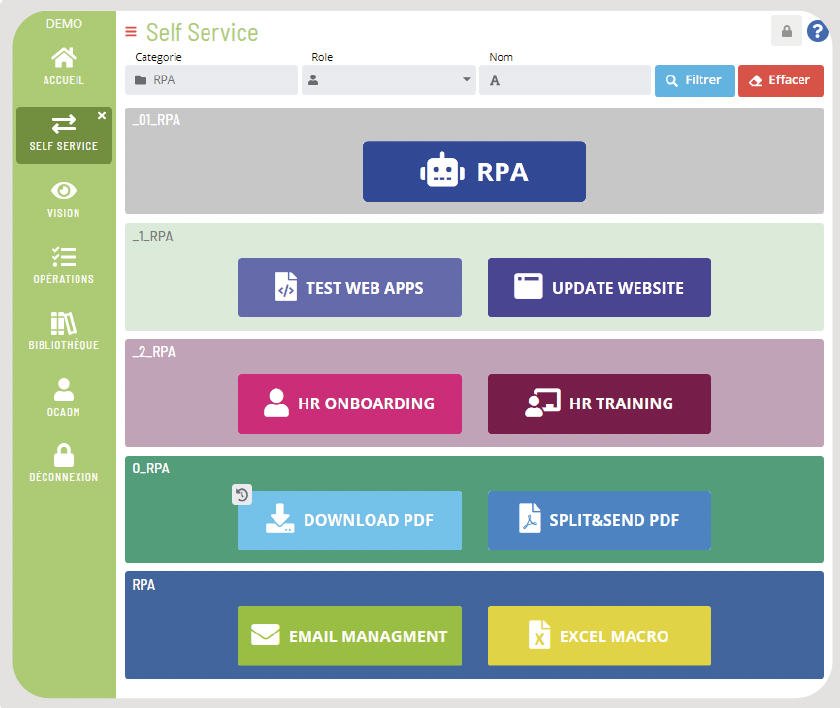Launch the RPA robot tile

click(474, 171)
